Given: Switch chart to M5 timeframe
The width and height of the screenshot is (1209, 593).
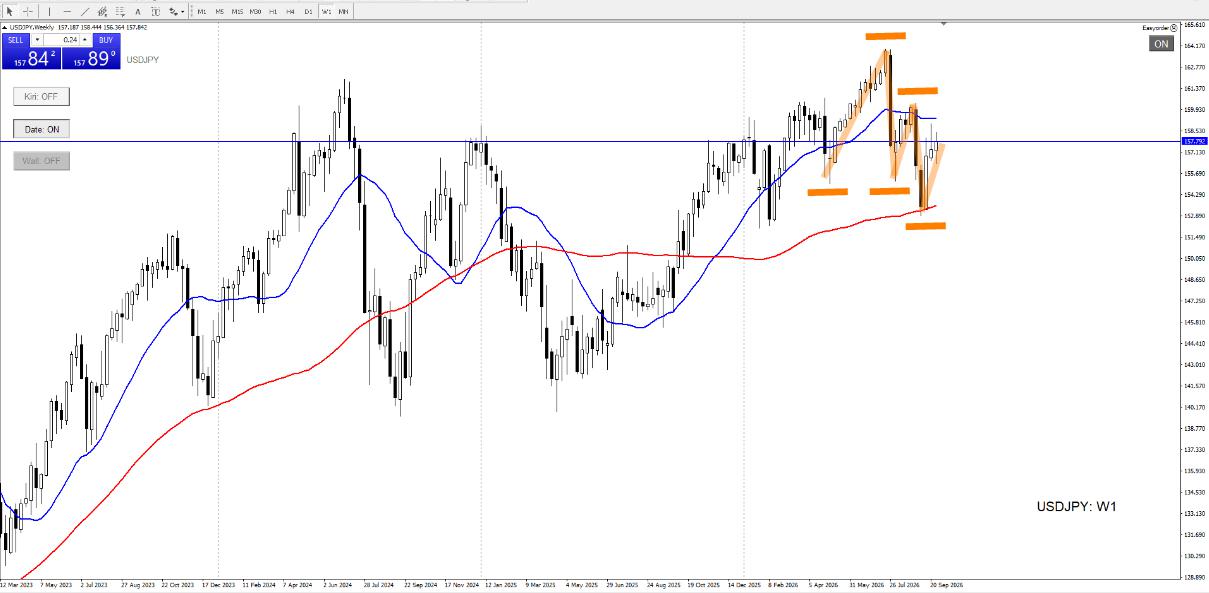Looking at the screenshot, I should [x=220, y=11].
